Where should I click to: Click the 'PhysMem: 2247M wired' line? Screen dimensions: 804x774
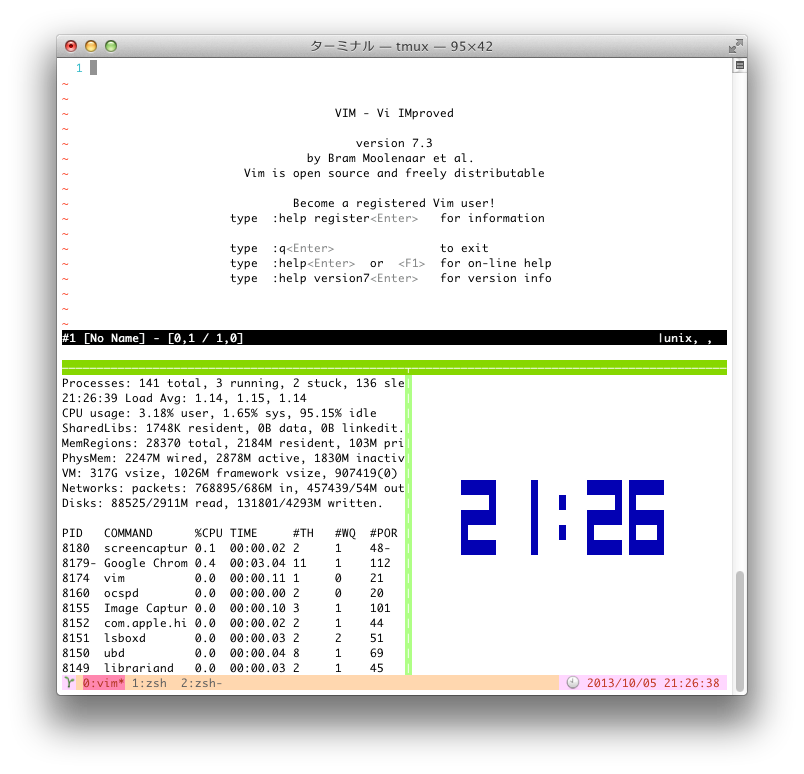click(x=233, y=458)
